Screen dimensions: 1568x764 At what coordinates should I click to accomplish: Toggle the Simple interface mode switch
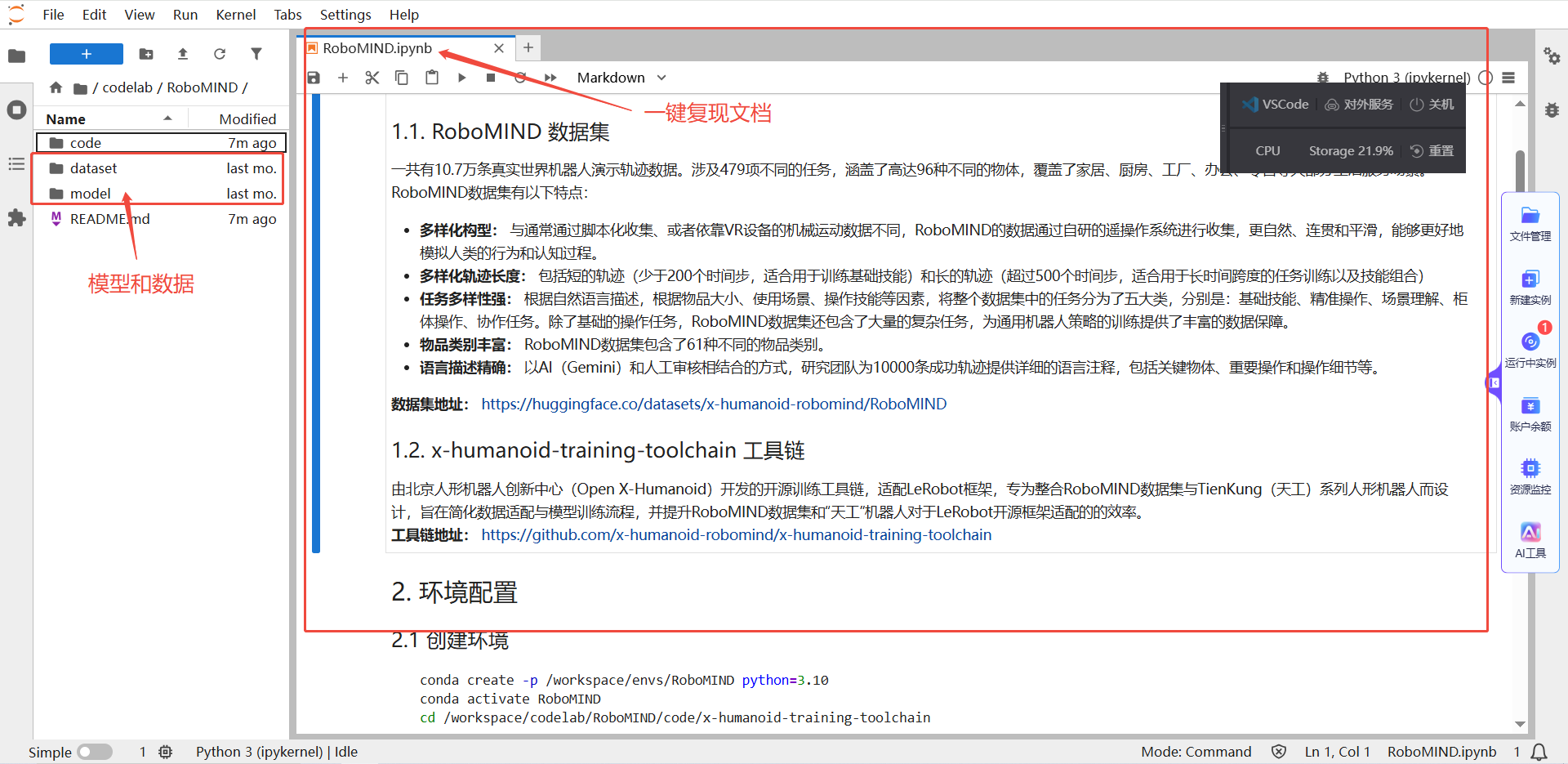click(95, 751)
